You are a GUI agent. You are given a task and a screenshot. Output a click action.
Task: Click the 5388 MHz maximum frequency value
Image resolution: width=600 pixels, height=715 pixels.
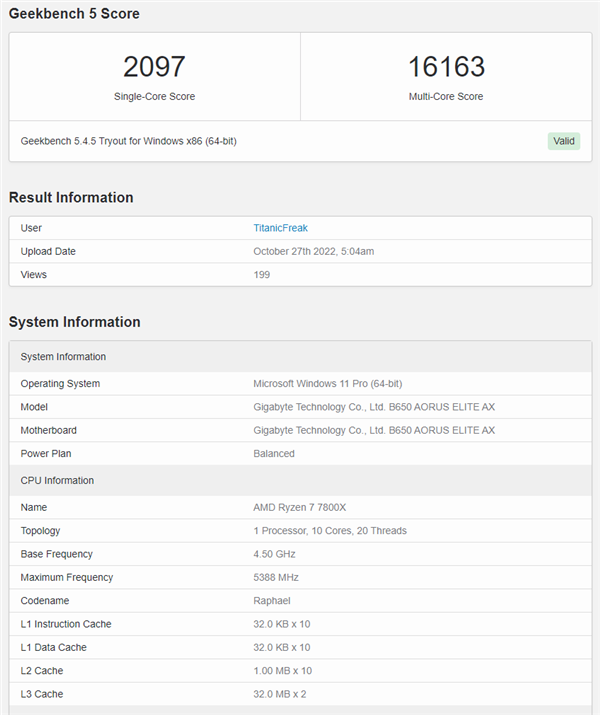click(276, 577)
